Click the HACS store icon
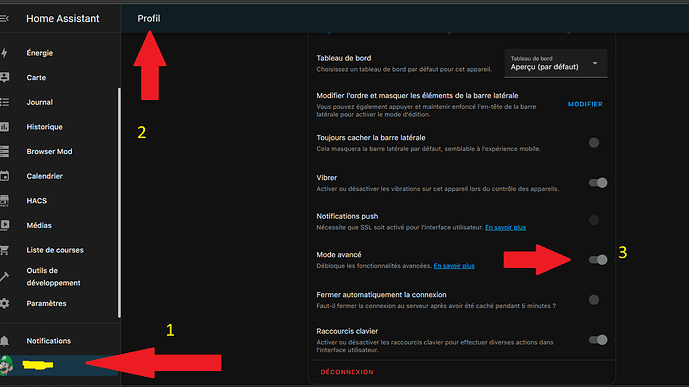689x387 pixels. pyautogui.click(x=4, y=200)
